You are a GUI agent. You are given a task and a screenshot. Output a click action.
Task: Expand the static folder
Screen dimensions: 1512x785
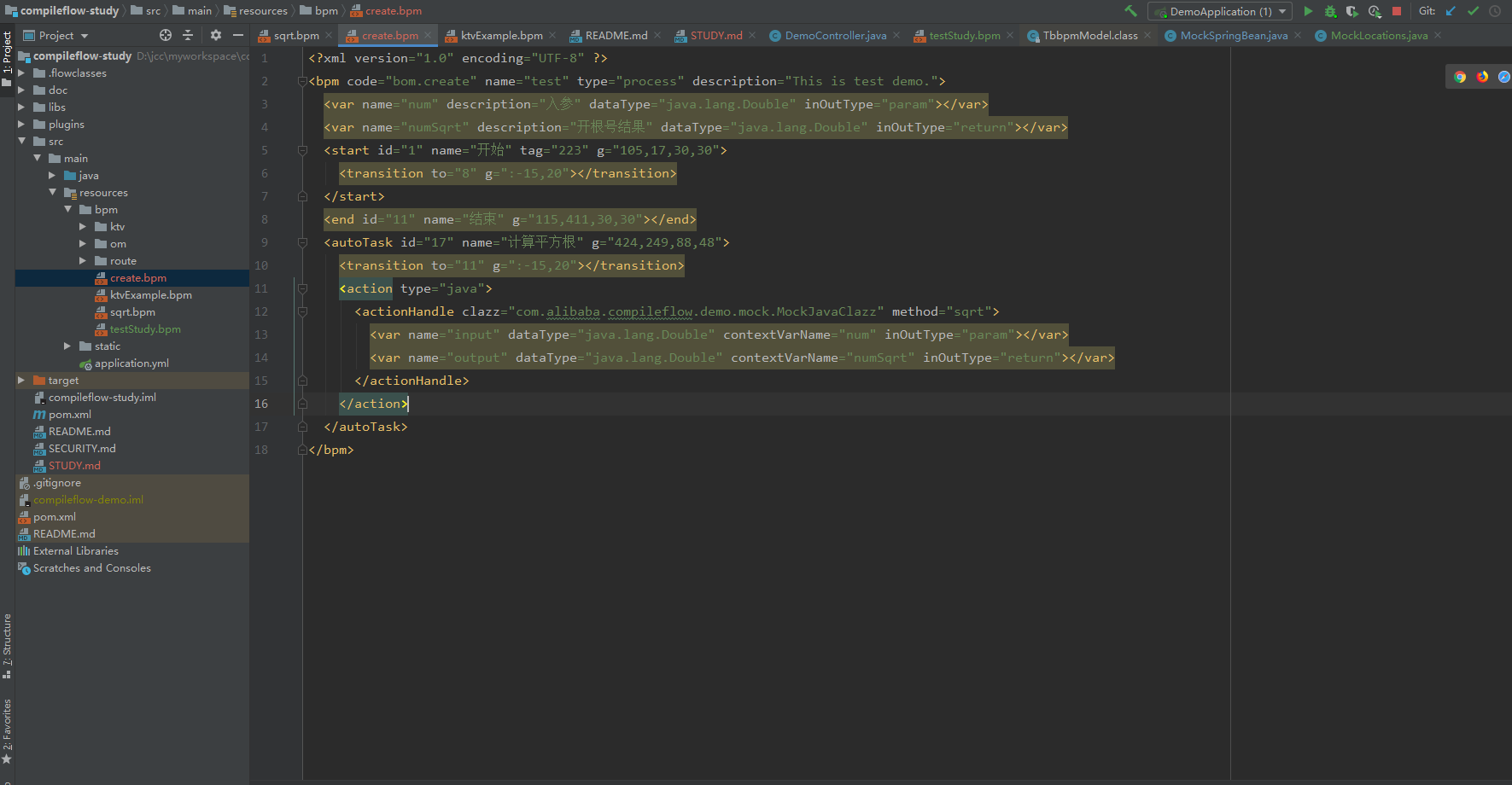tap(67, 346)
